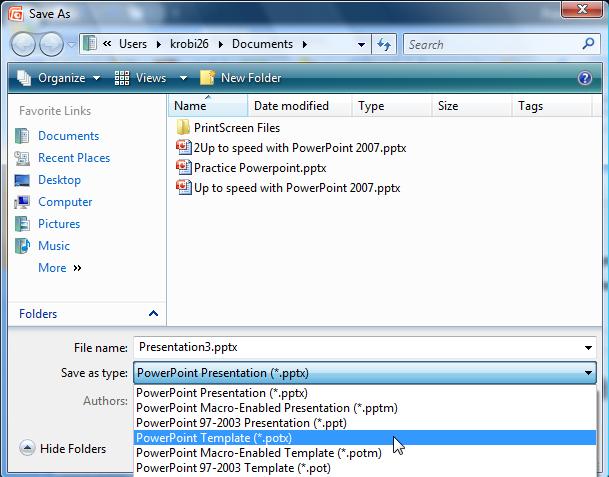
Task: Click icon of 2Up to speed pptx file
Action: [x=183, y=147]
